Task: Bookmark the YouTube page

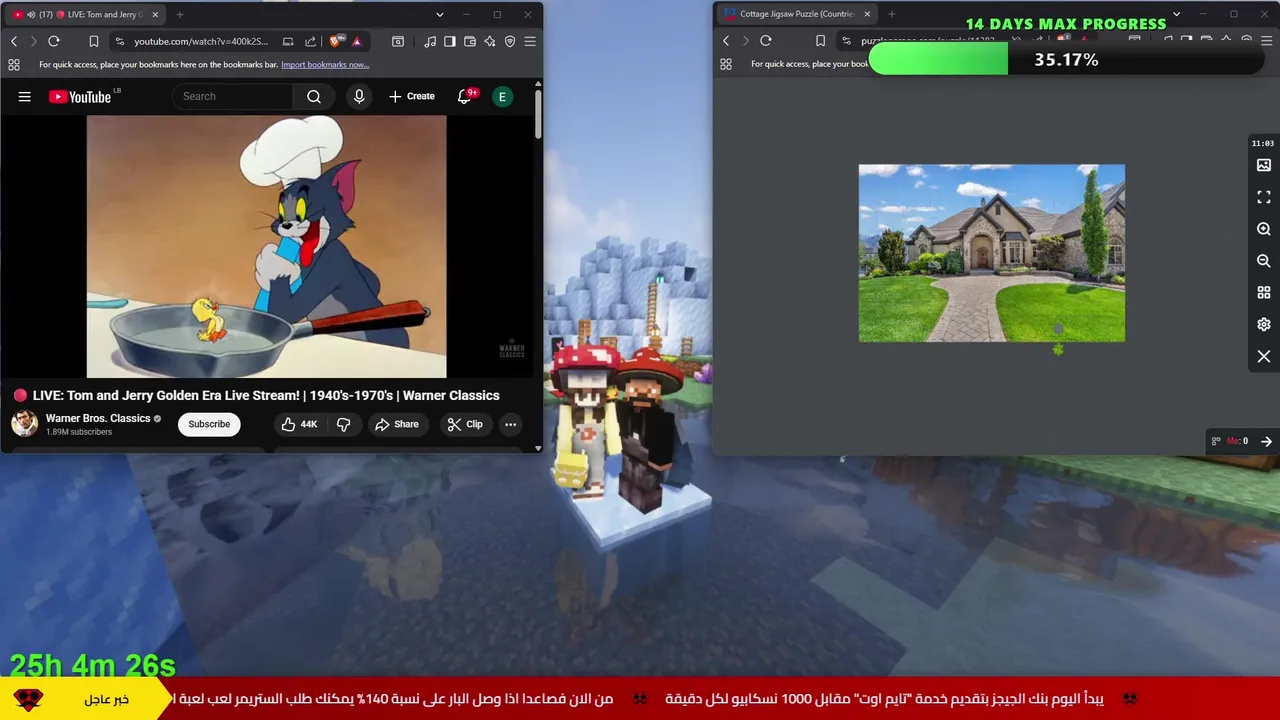Action: (x=94, y=41)
